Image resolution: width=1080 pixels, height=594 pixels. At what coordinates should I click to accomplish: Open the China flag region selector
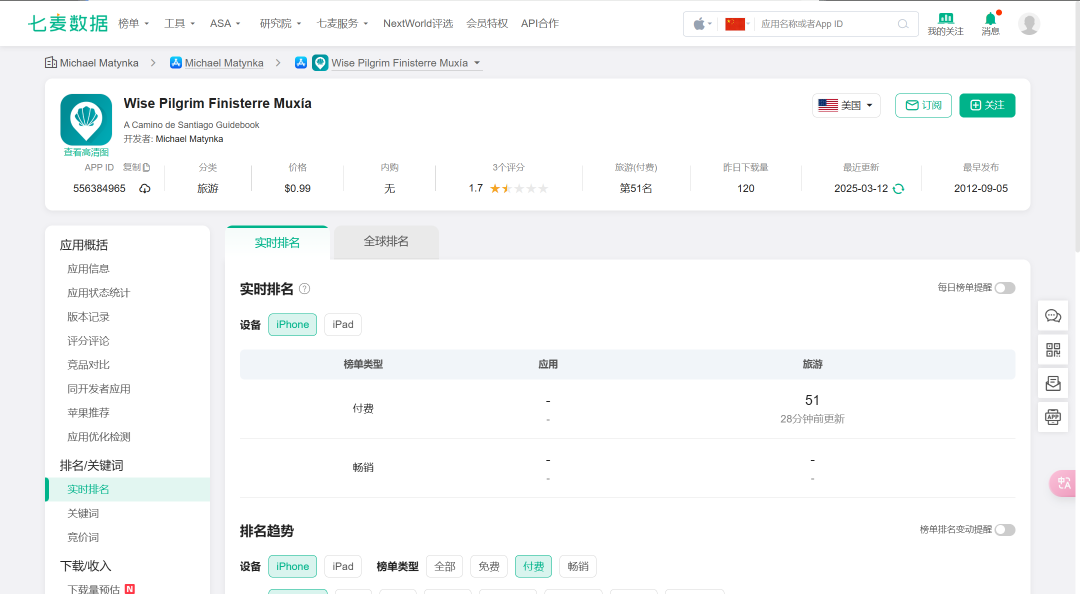[736, 24]
